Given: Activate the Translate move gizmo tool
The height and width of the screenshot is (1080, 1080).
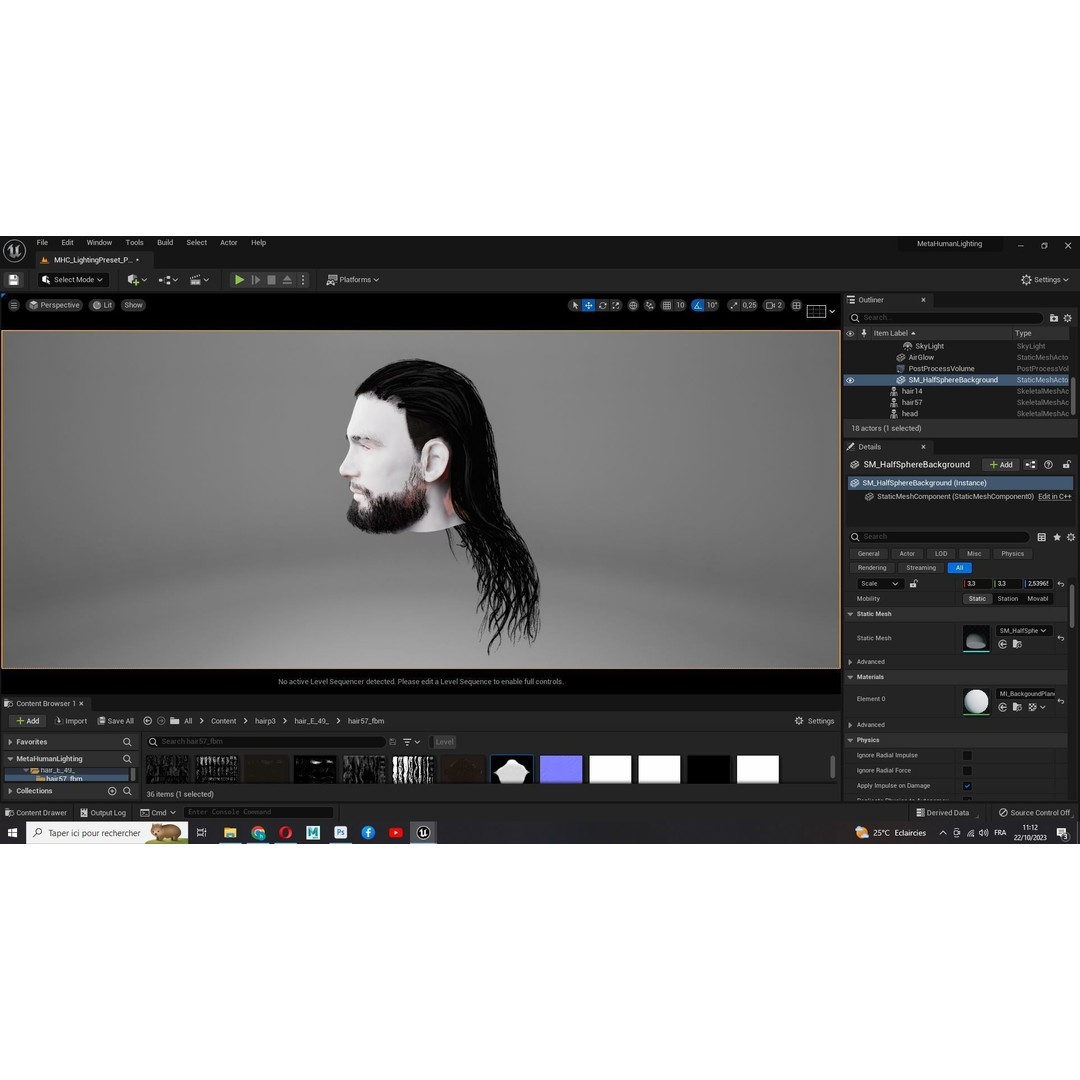Looking at the screenshot, I should coord(588,305).
